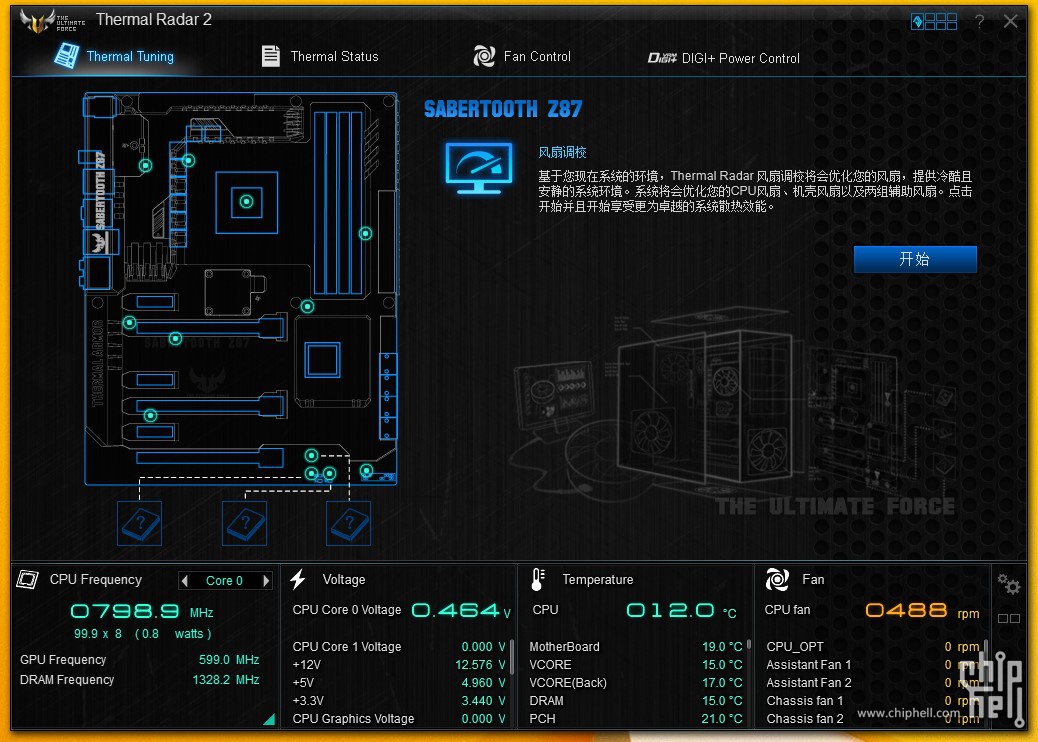Select the sensor beside the memory slots
This screenshot has height=742, width=1038.
365,233
